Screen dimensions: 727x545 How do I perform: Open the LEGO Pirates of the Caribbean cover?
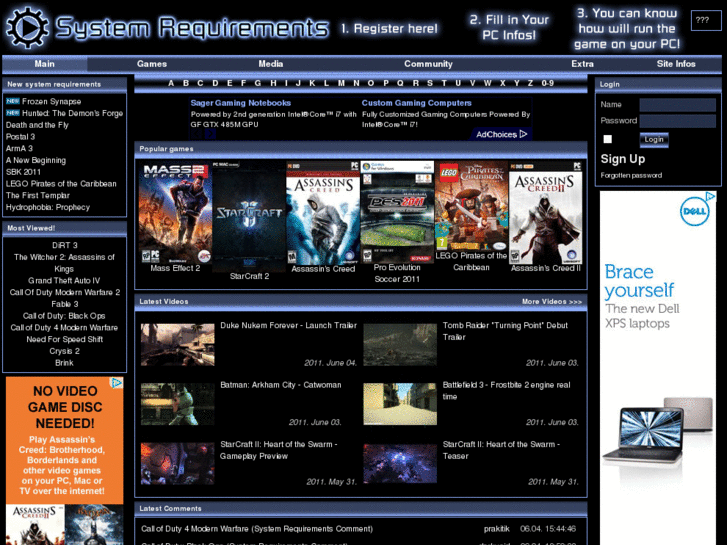click(x=471, y=206)
